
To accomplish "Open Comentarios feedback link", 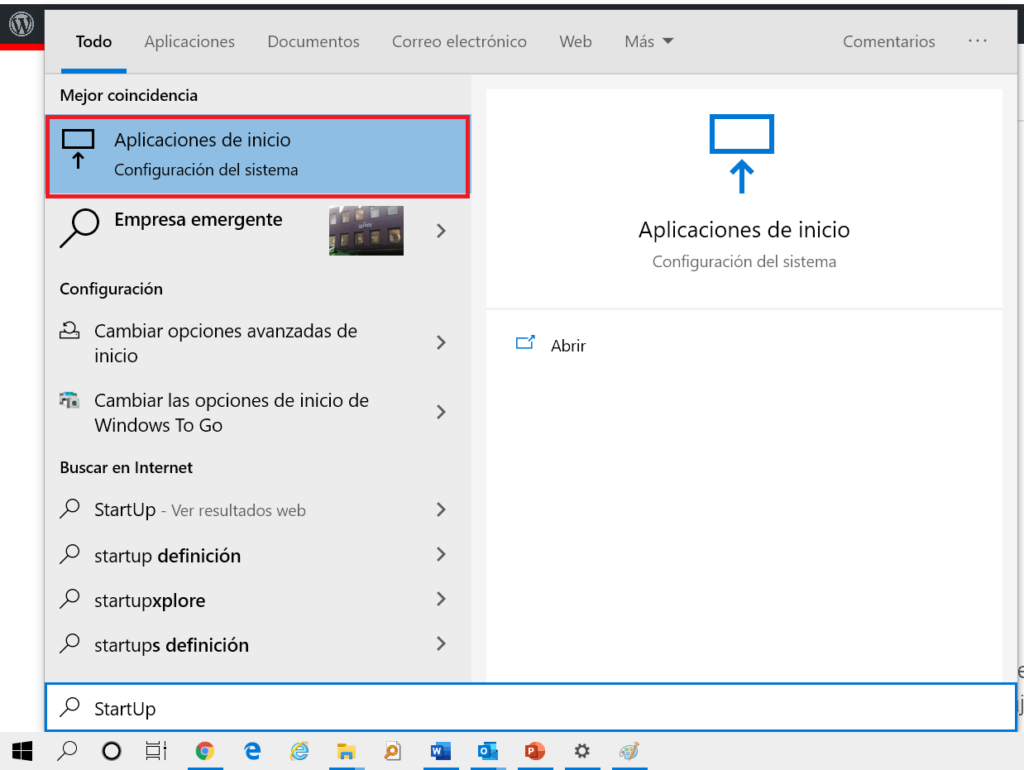I will [x=889, y=42].
